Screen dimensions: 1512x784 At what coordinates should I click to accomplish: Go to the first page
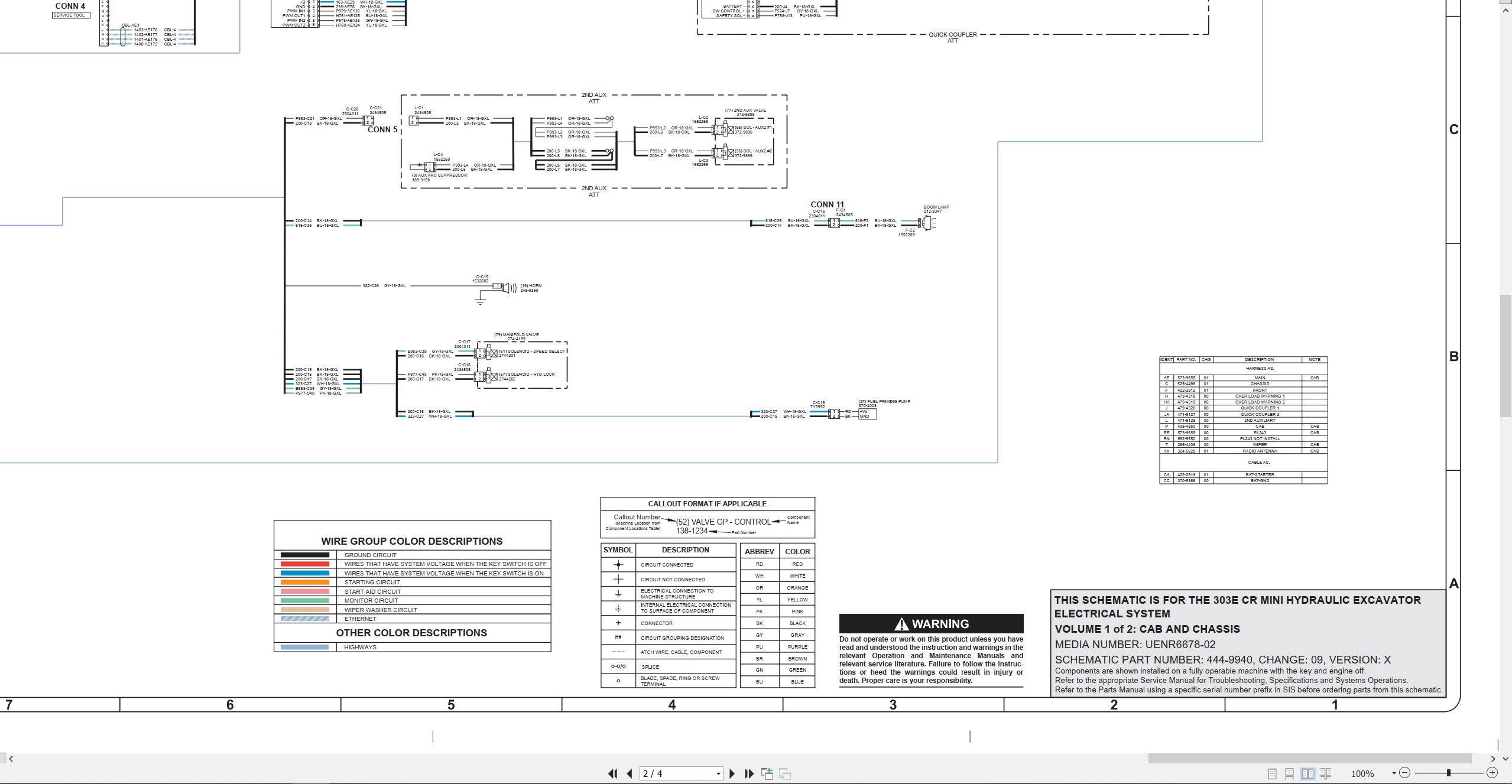pos(612,773)
